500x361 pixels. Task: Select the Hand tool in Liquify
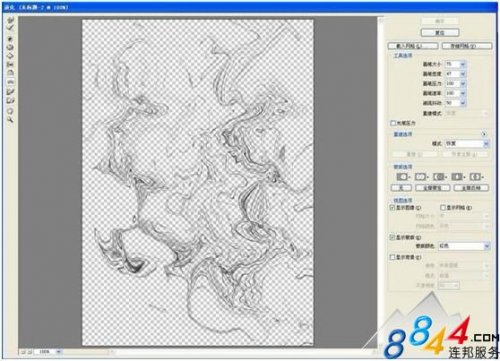[x=11, y=110]
